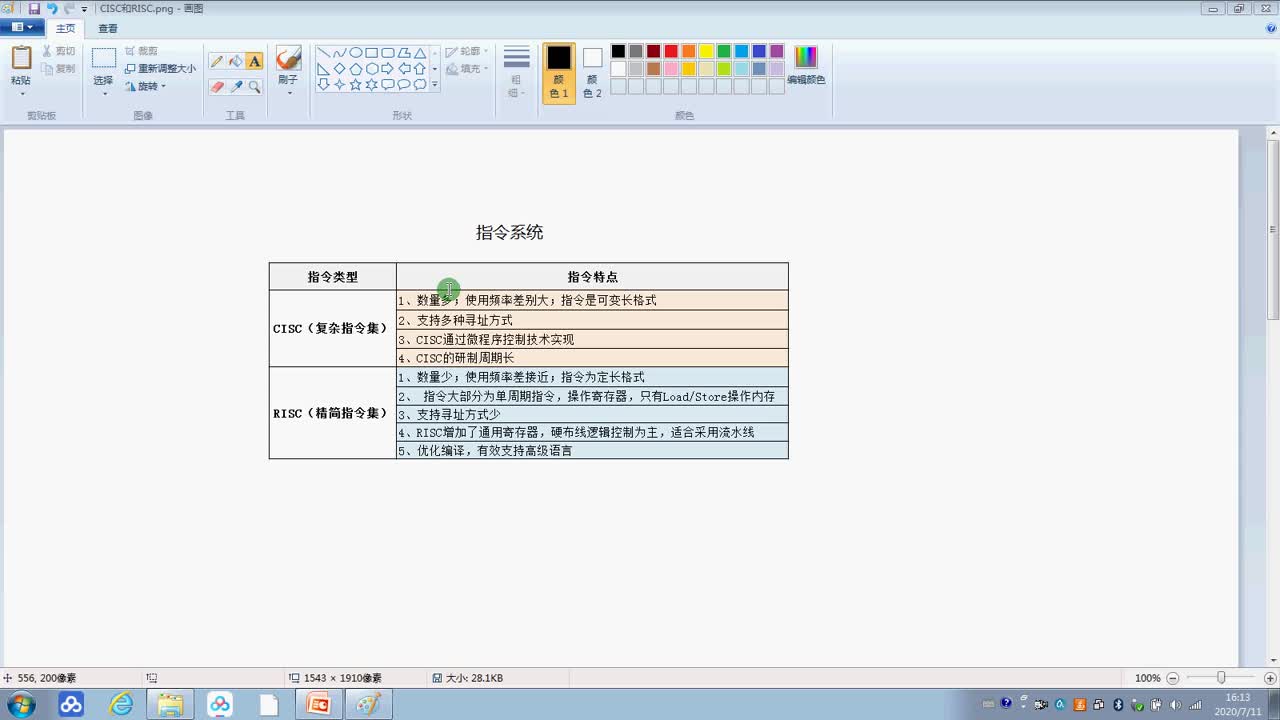Open Internet Explorer from the taskbar
This screenshot has width=1280, height=720.
122,704
